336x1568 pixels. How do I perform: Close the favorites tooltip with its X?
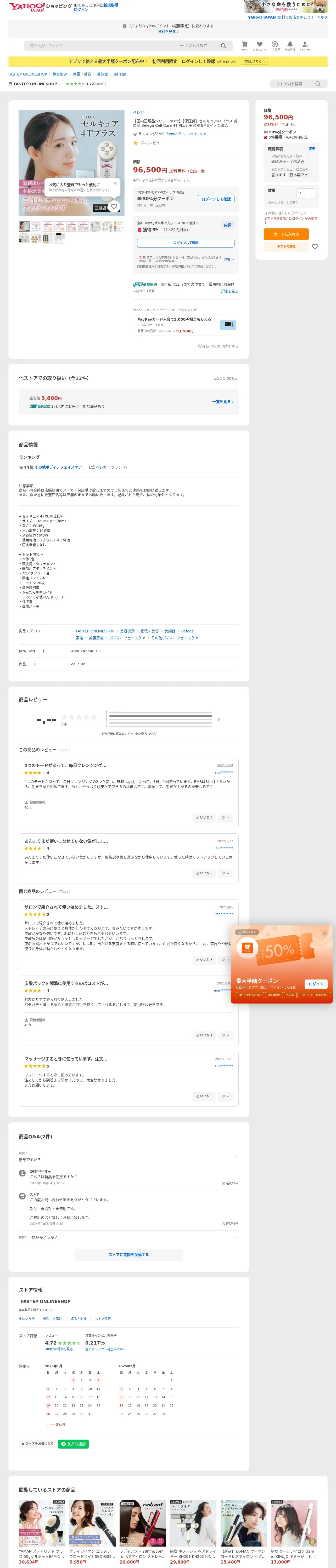pyautogui.click(x=115, y=183)
